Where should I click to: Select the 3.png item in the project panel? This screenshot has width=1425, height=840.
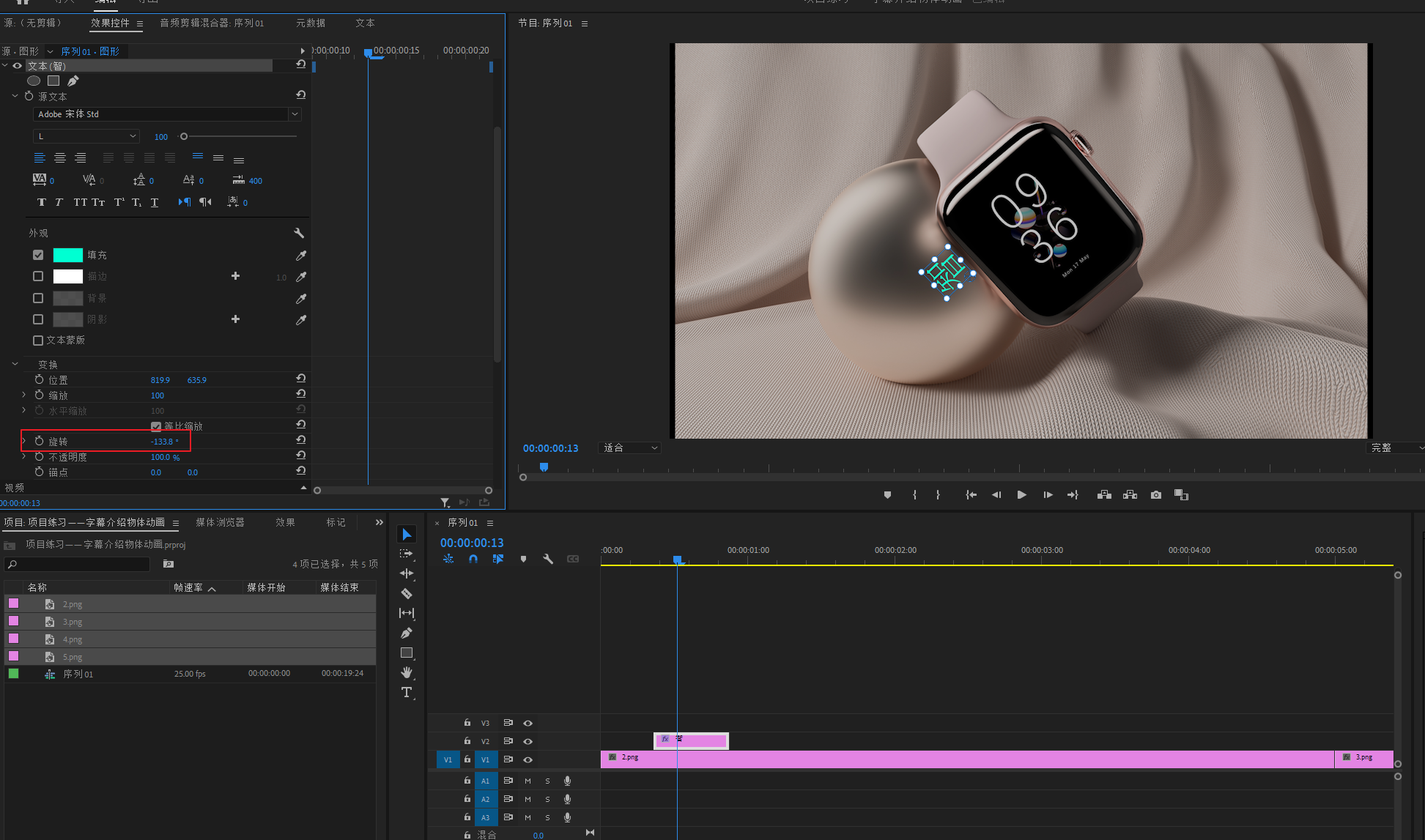(x=72, y=622)
